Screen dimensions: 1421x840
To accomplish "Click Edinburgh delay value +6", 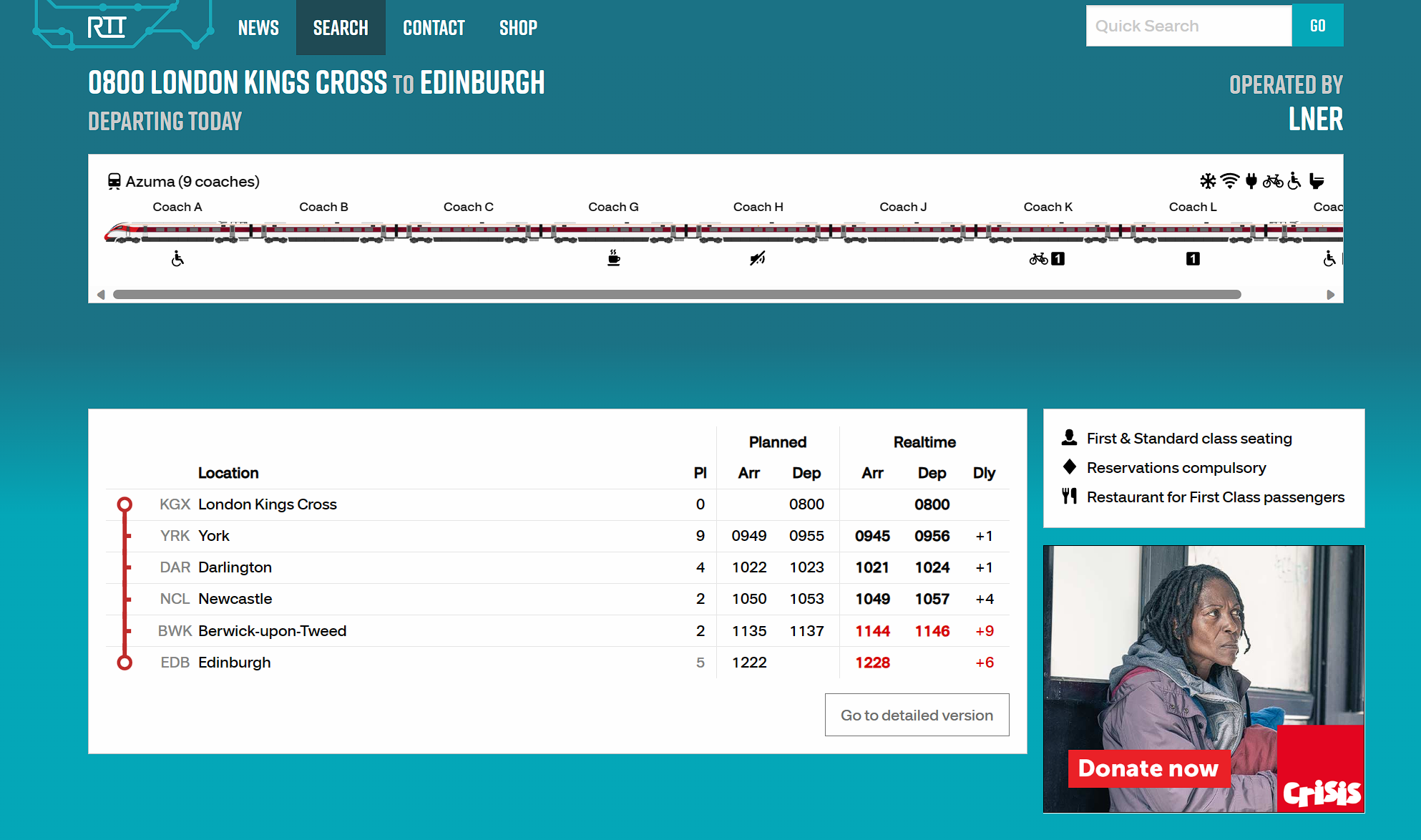I will (985, 663).
